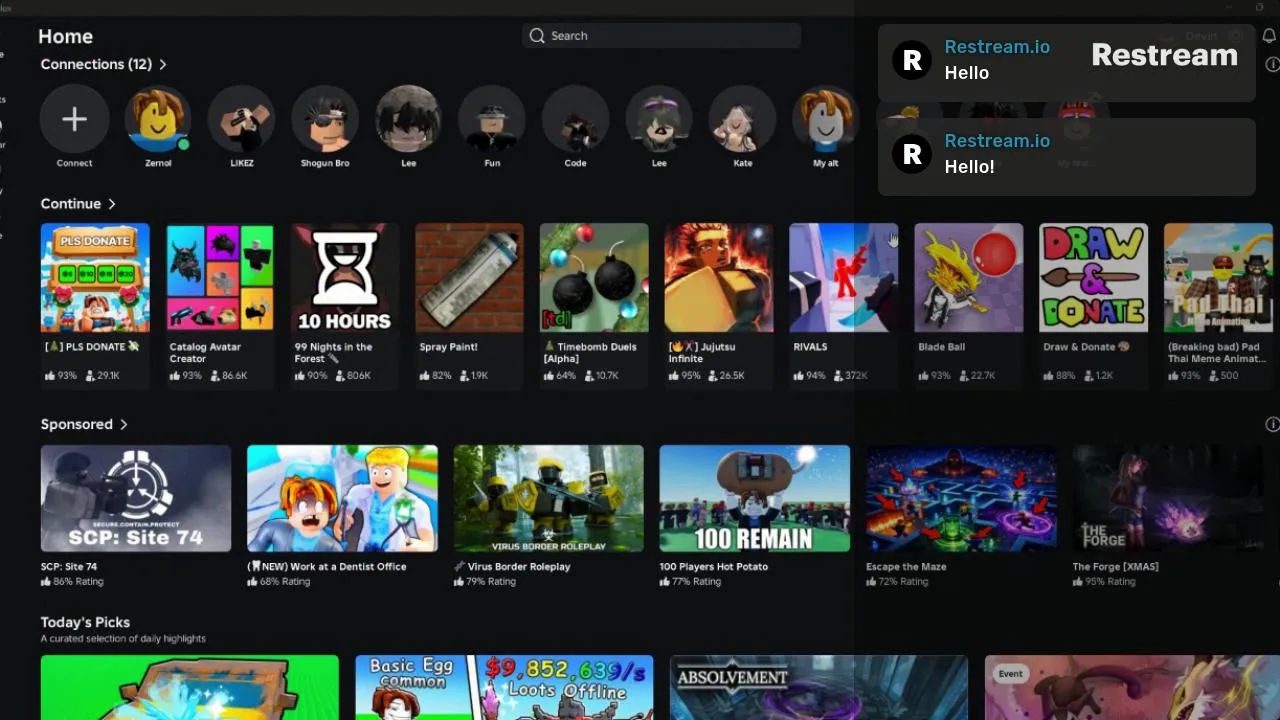
Task: Click the 100 Players Hot Potato title
Action: click(x=714, y=567)
